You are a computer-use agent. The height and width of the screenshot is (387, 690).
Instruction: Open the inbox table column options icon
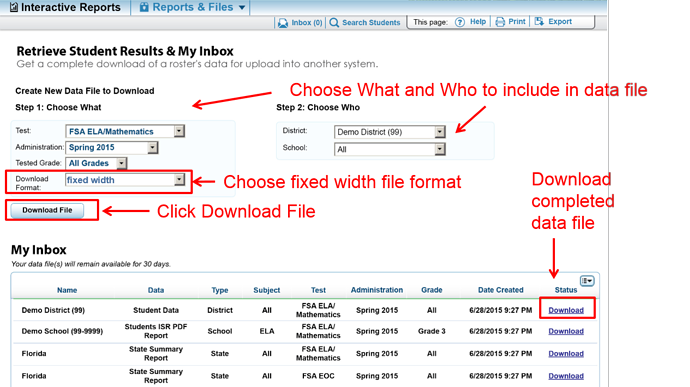coord(587,281)
